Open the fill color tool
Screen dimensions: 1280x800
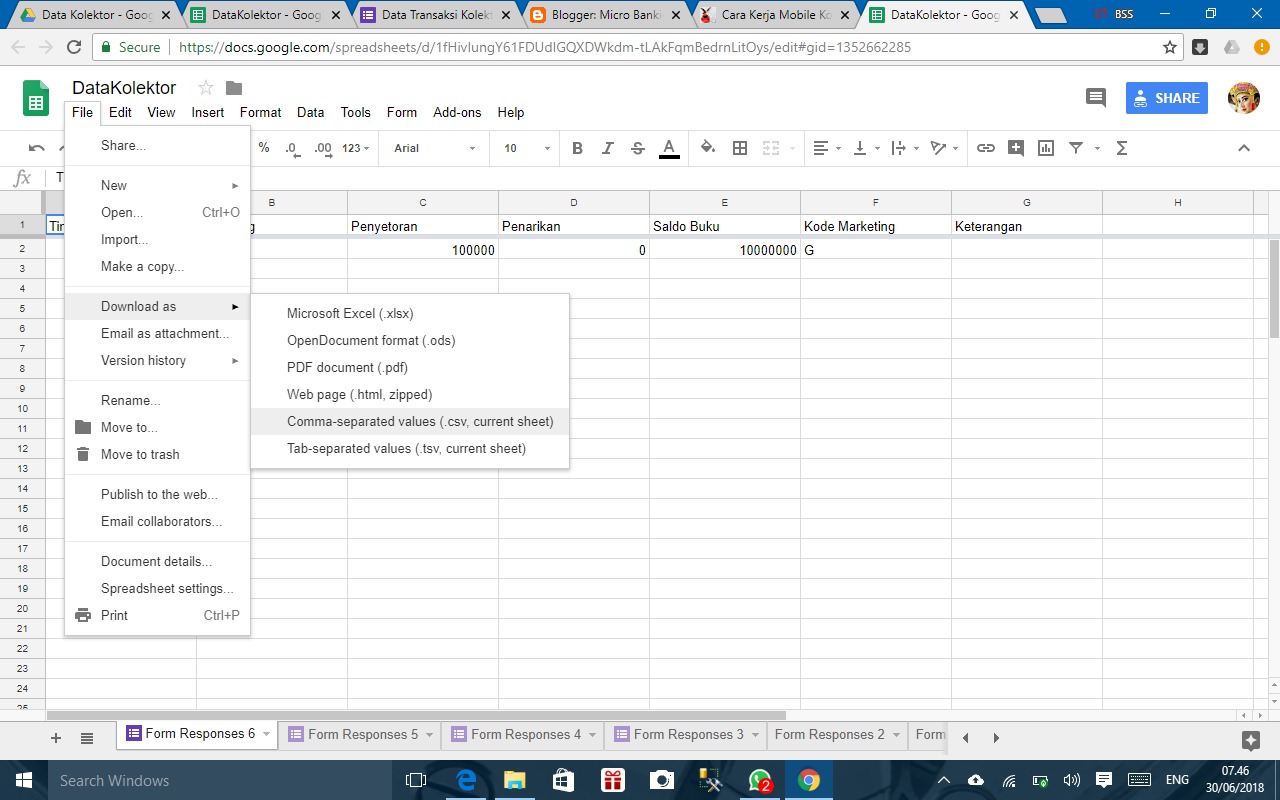[707, 147]
